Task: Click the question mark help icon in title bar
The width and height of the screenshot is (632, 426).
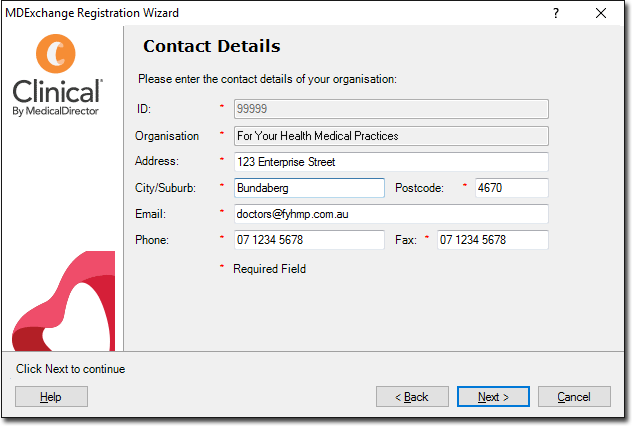Action: coord(556,13)
